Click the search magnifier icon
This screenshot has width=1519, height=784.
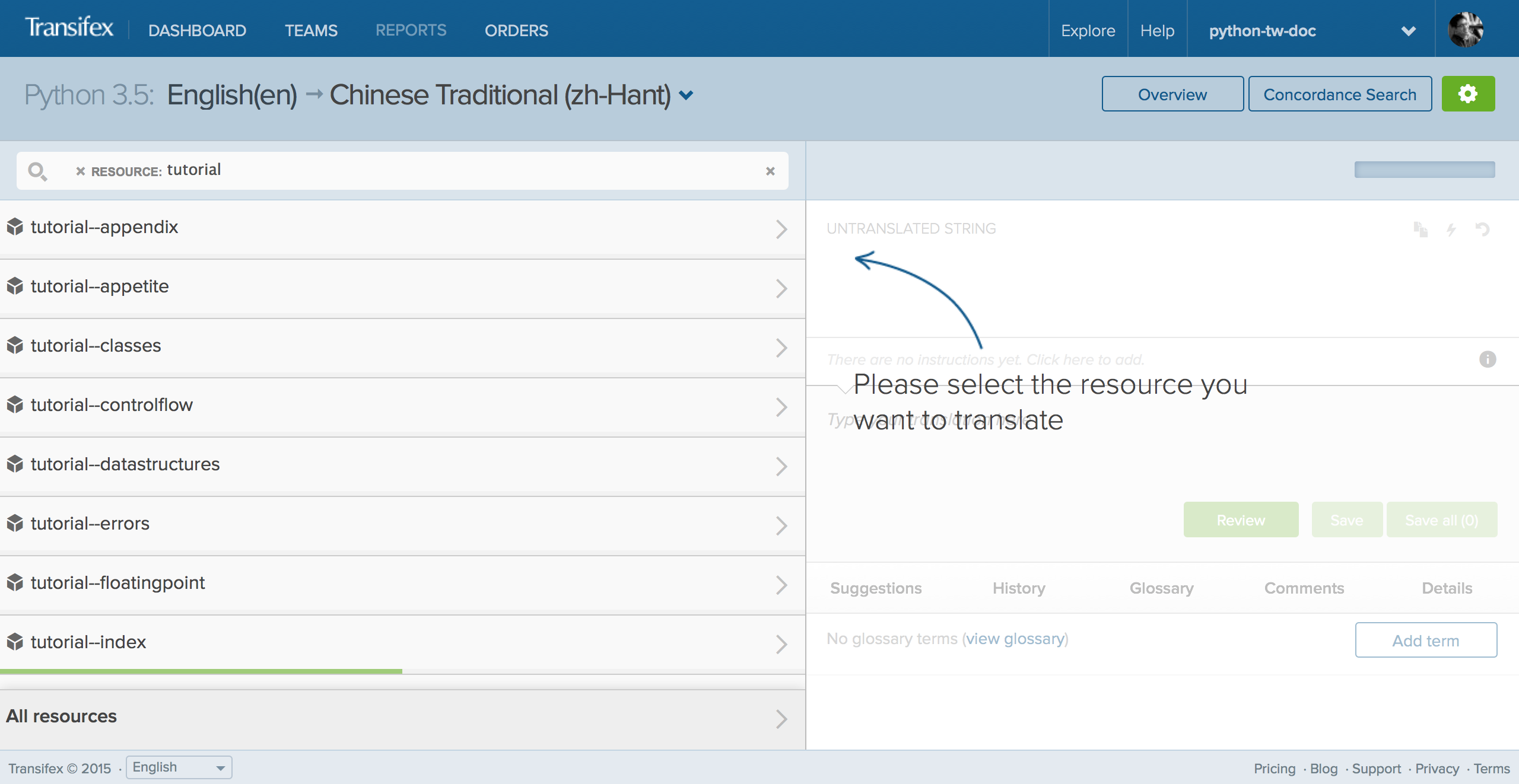point(37,171)
